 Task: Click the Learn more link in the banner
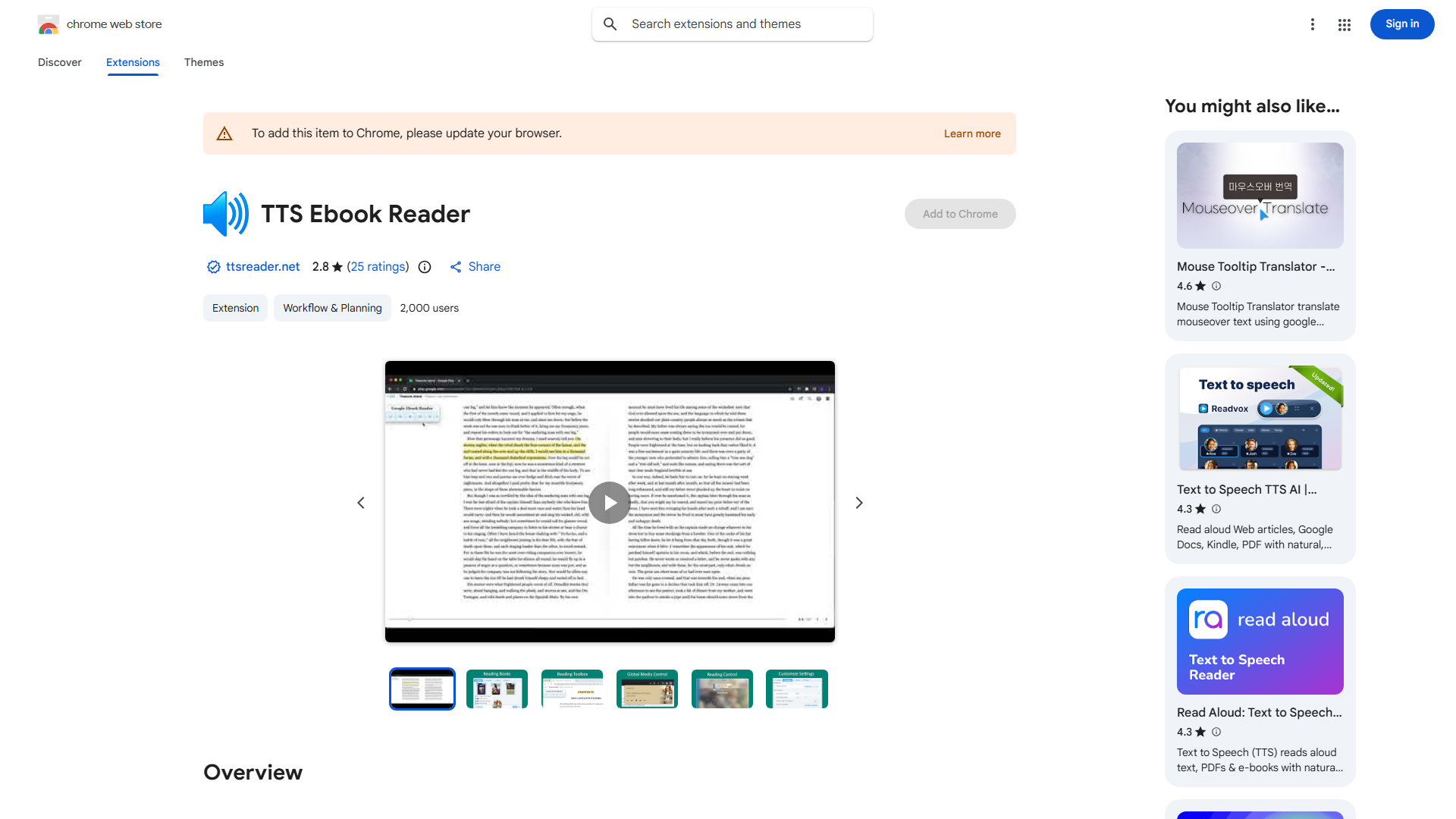(971, 133)
